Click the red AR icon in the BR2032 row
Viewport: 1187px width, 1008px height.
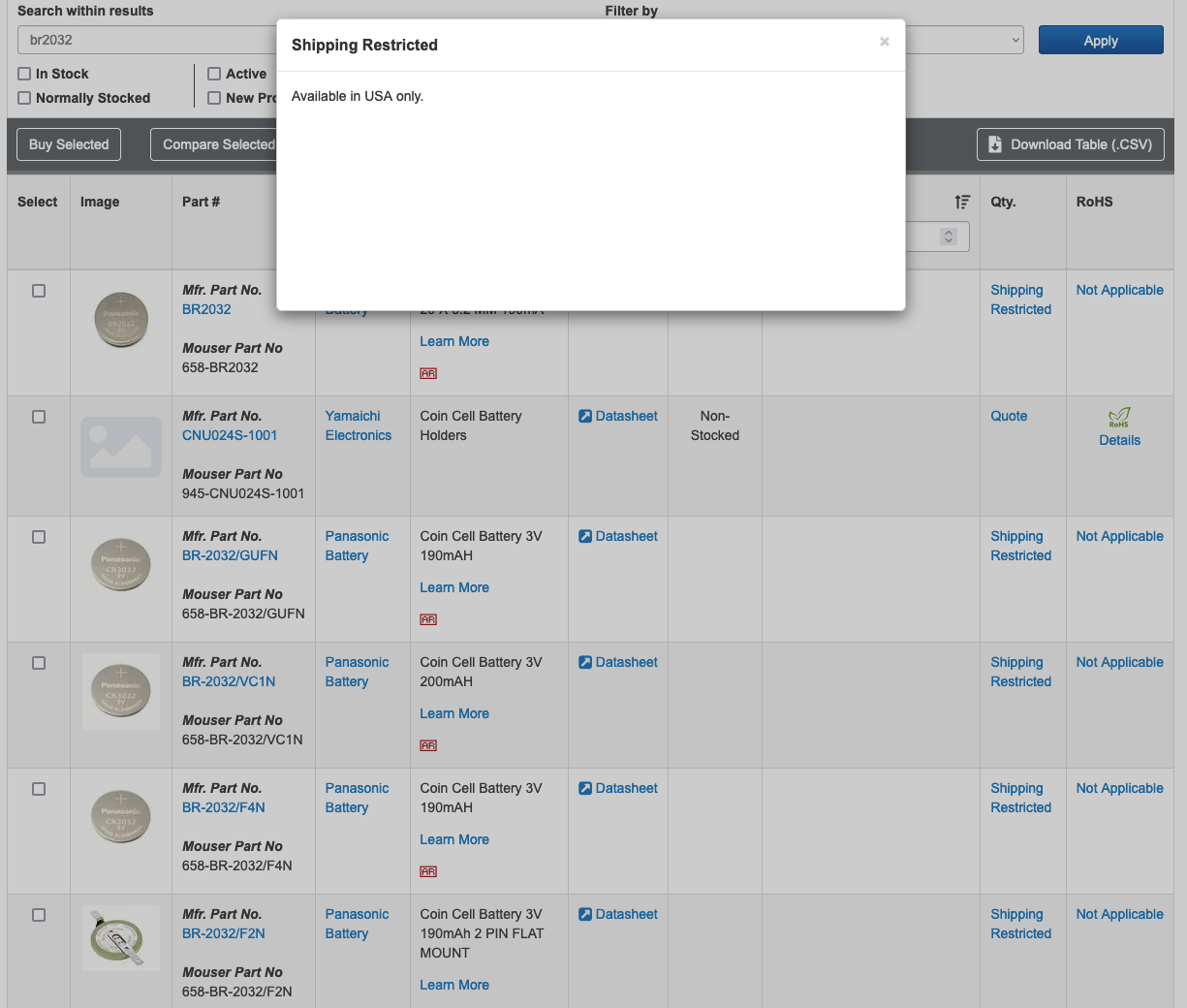click(x=428, y=373)
